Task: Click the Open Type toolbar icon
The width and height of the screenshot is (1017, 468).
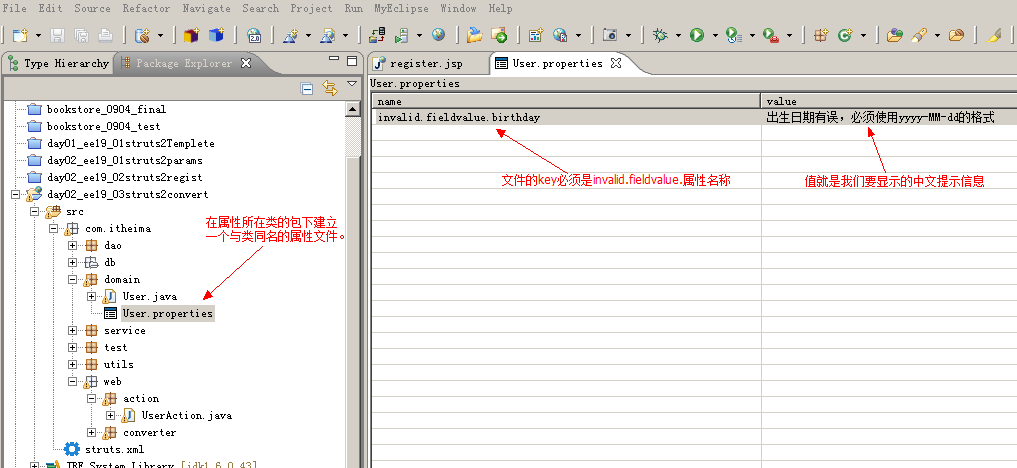Action: [x=895, y=35]
